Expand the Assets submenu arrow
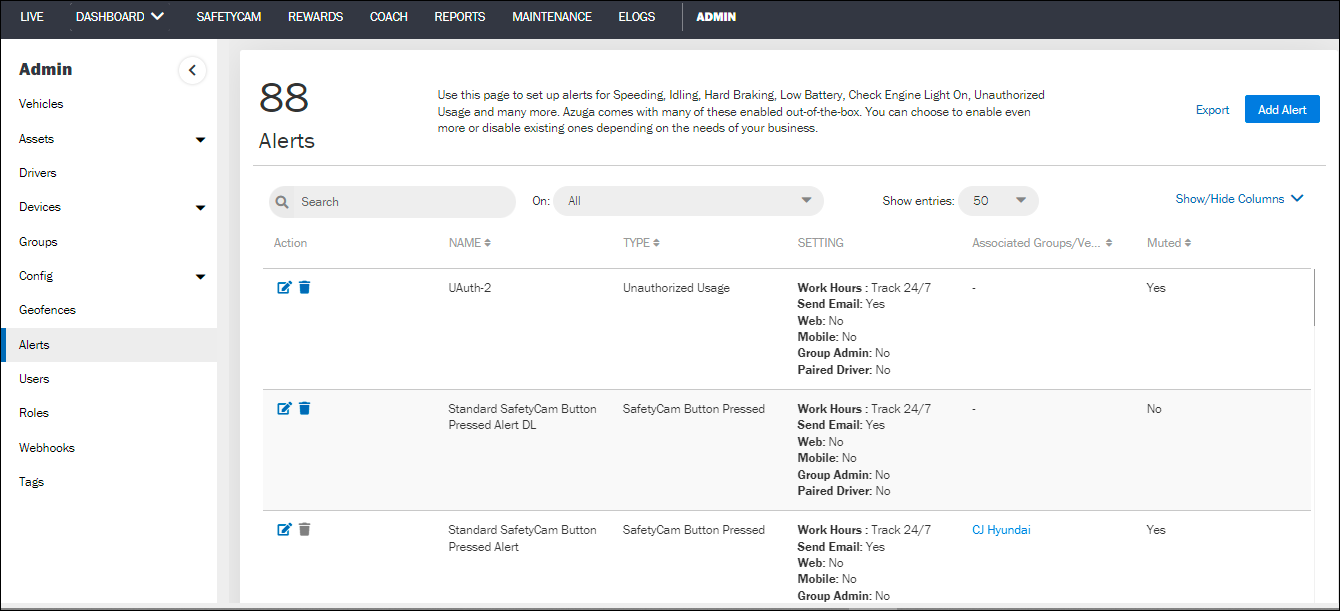1340x611 pixels. point(200,140)
